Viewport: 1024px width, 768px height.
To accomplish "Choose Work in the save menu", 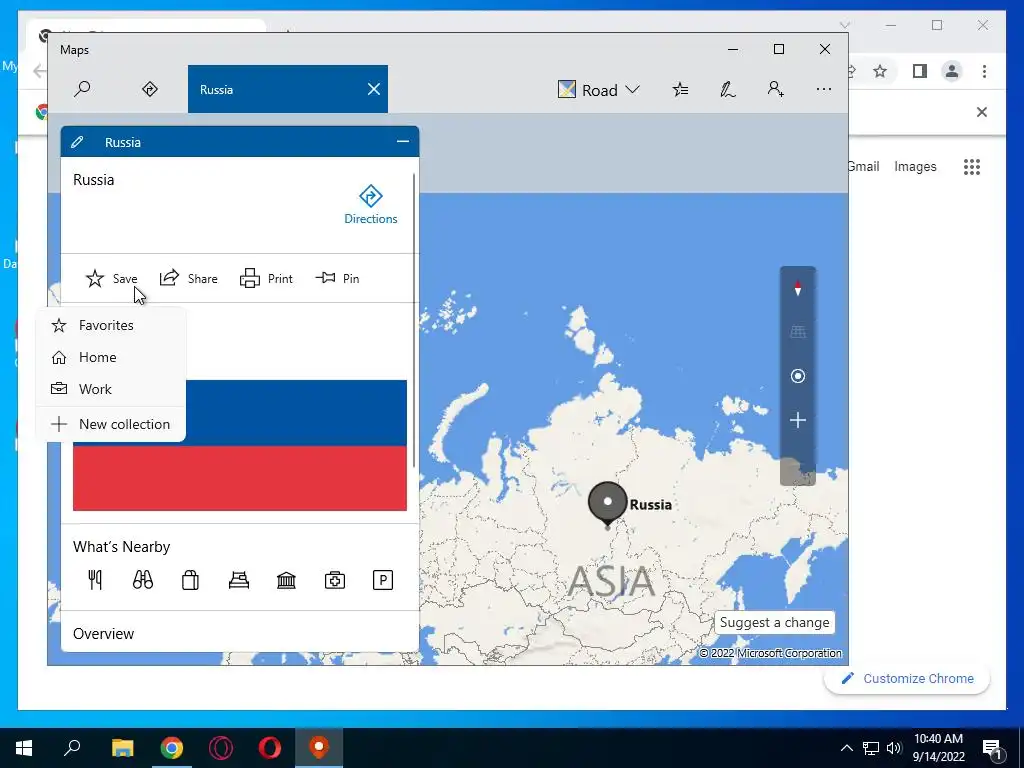I will click(x=111, y=389).
